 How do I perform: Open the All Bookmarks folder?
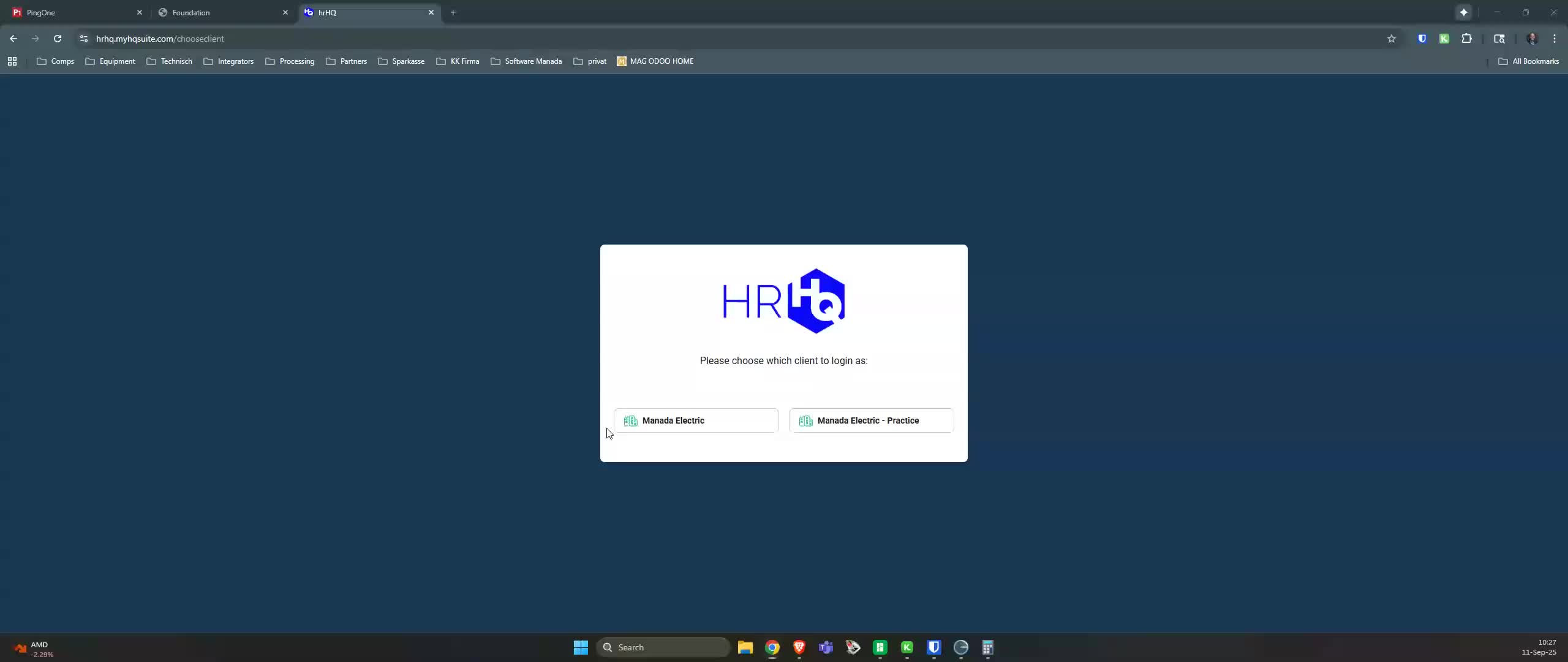[x=1529, y=61]
